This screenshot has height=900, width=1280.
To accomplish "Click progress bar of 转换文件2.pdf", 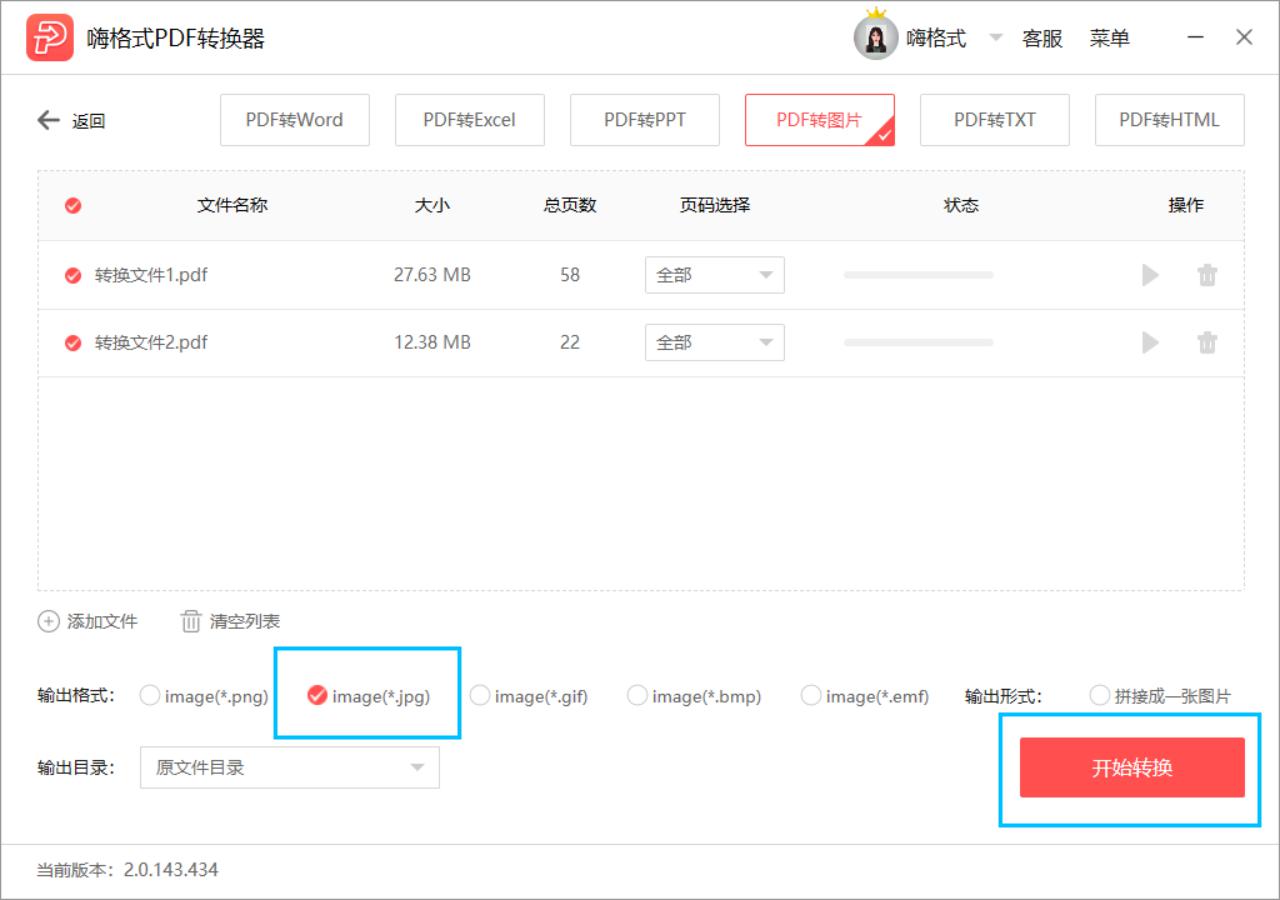I will tap(919, 343).
